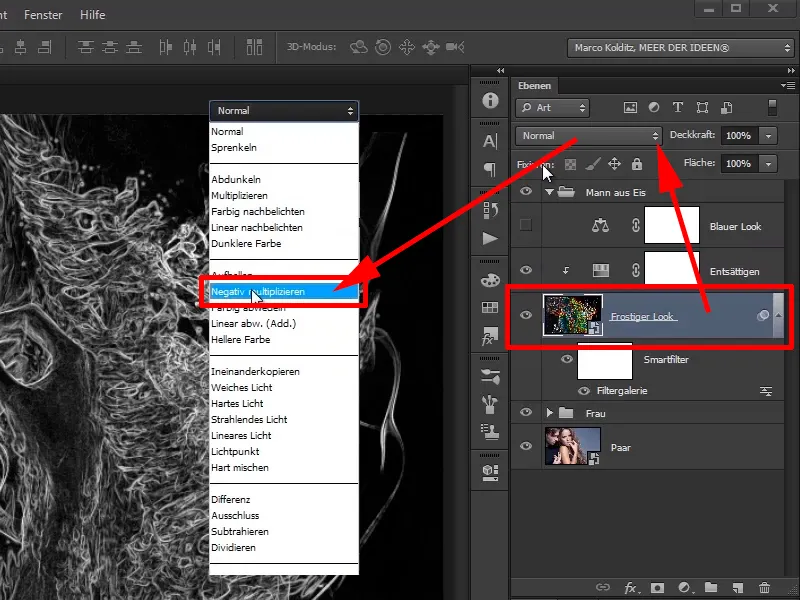Open the Actions panel play icon
Viewport: 800px width, 600px height.
click(x=490, y=238)
